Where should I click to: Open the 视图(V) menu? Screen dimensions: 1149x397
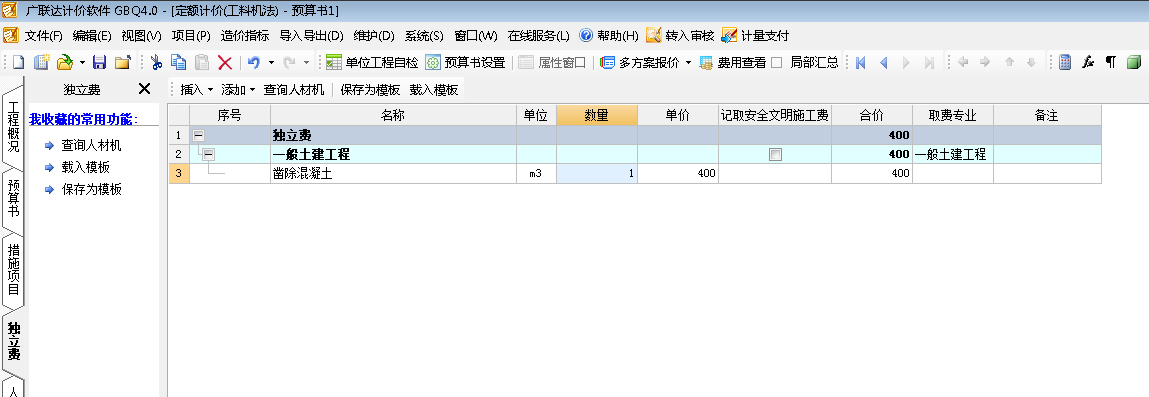pos(141,35)
